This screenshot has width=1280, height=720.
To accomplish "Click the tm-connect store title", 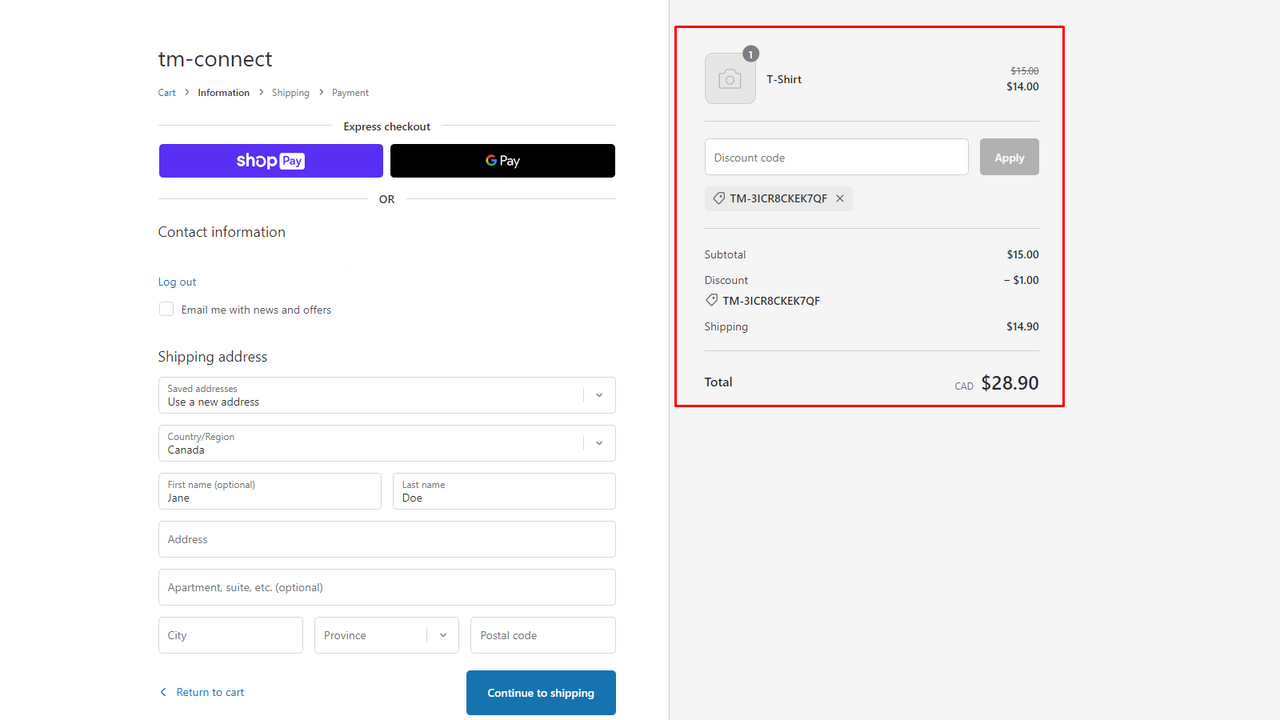I will click(215, 59).
